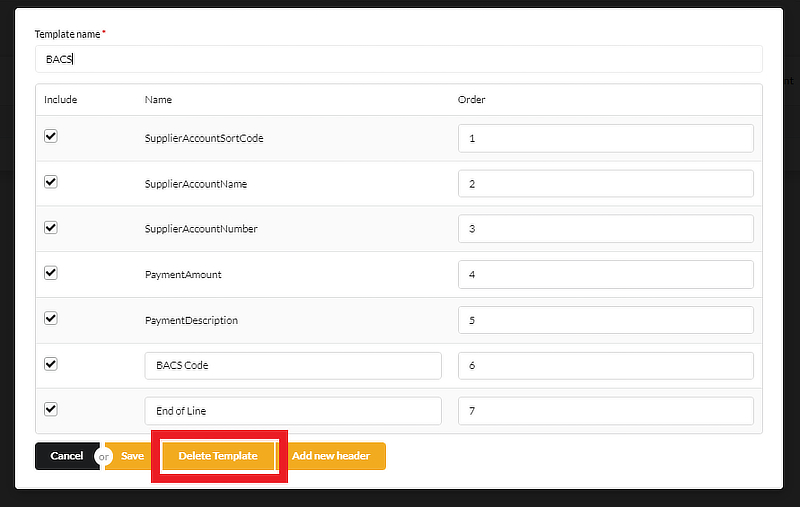Image resolution: width=800 pixels, height=507 pixels.
Task: Uncheck the SupplierAccountNumber include checkbox
Action: [51, 227]
